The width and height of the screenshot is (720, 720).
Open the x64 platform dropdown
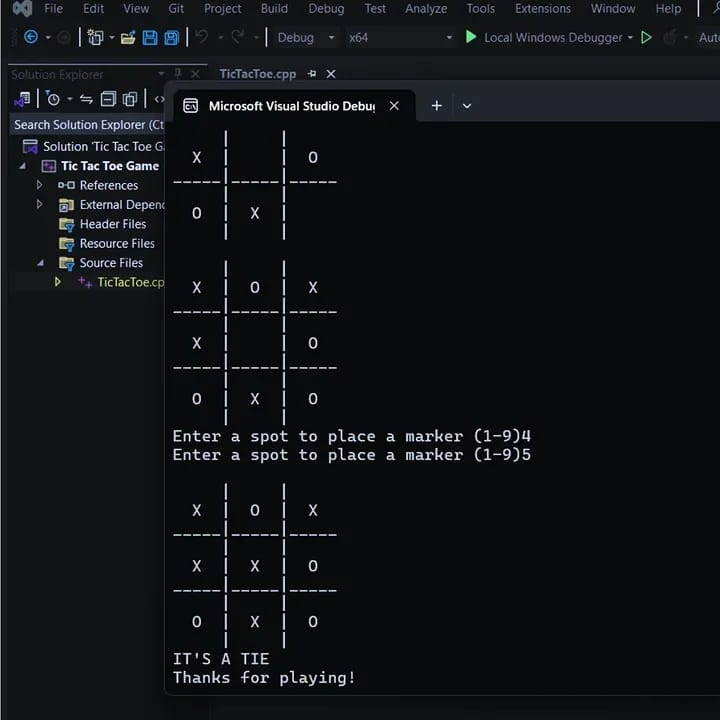click(400, 38)
